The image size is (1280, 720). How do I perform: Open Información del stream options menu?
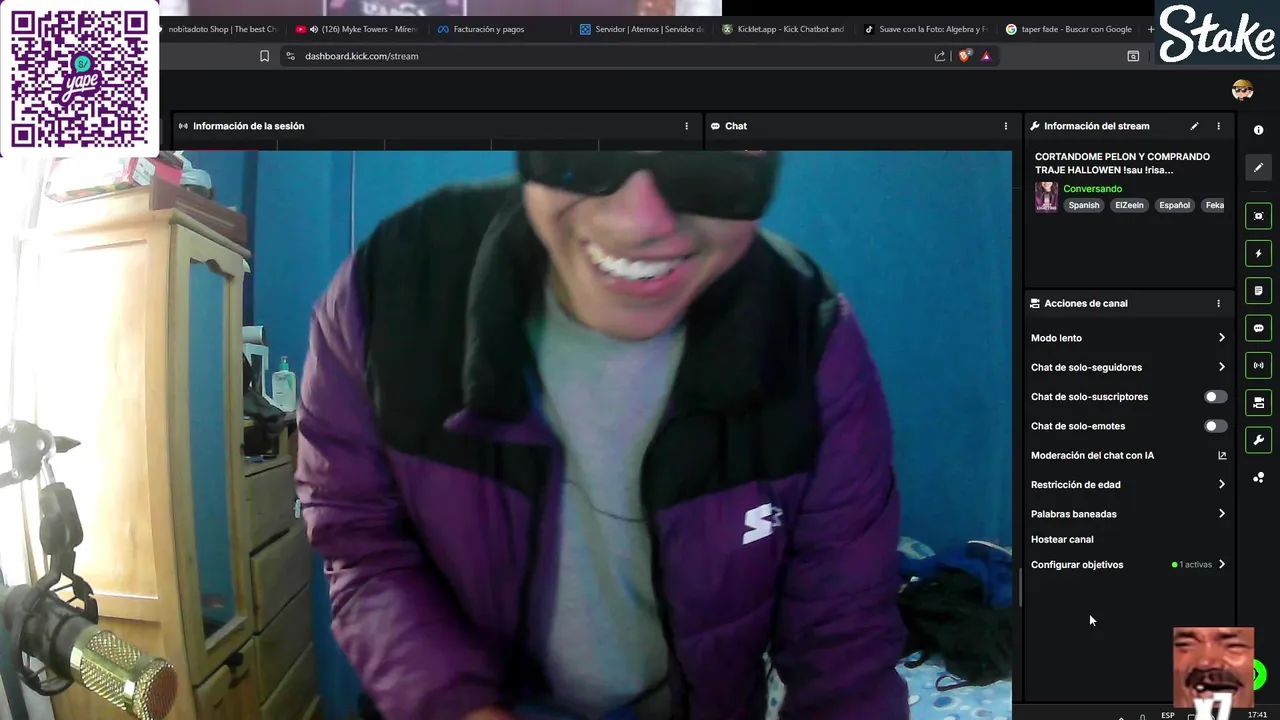pyautogui.click(x=1218, y=126)
